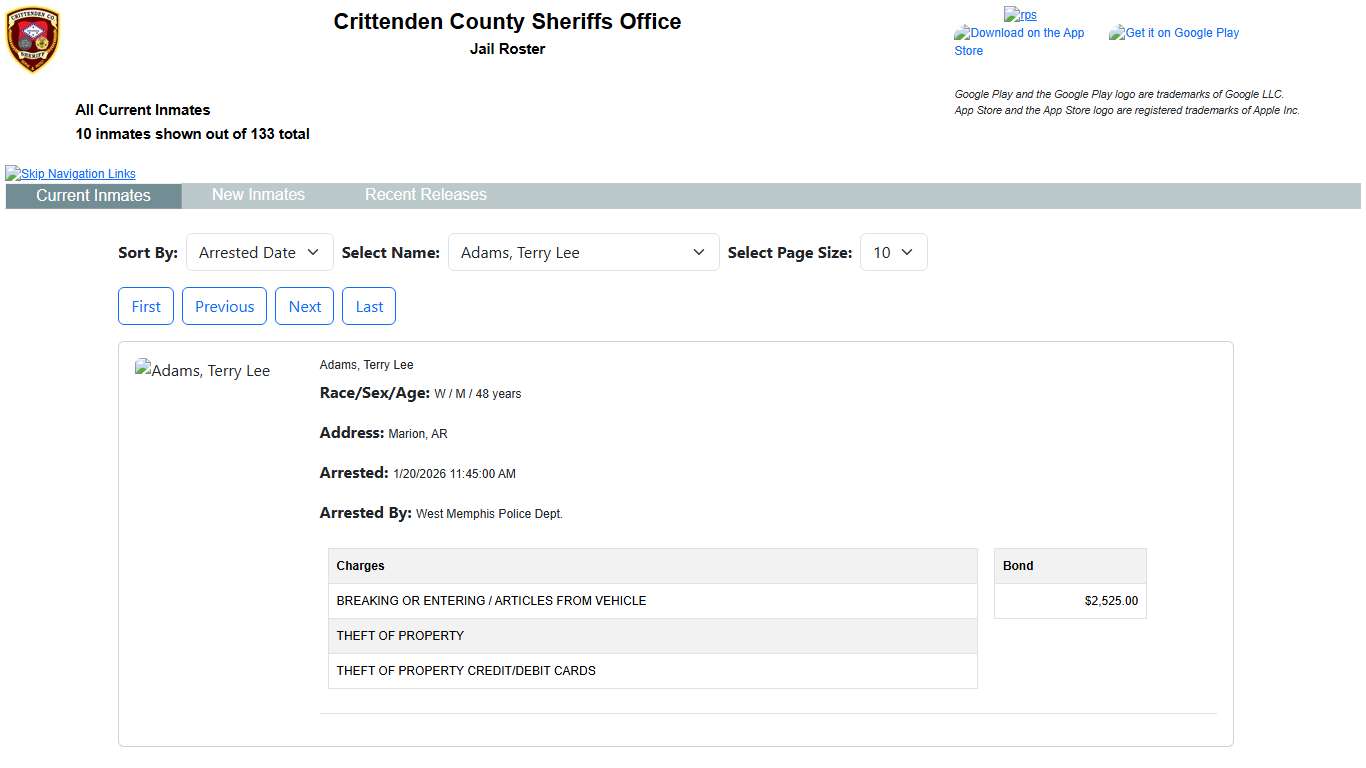Open the Get it on Google Play link
Image resolution: width=1366 pixels, height=768 pixels.
[x=1174, y=33]
